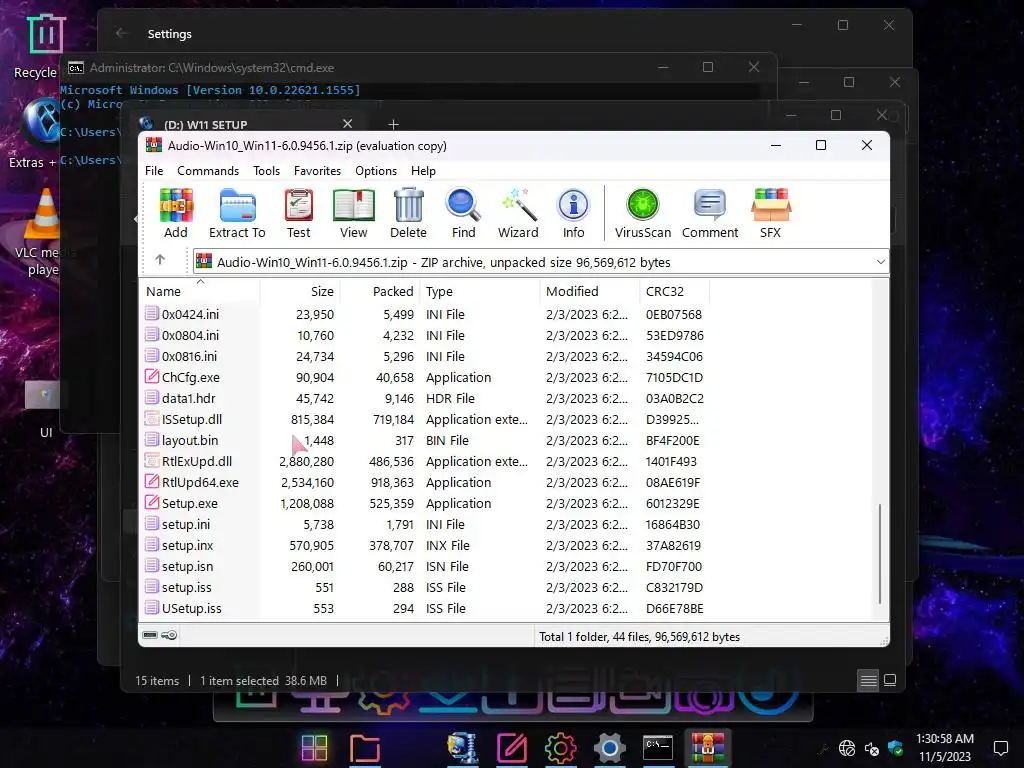
Task: Click the WinRAR file list vertical scrollbar
Action: click(880, 554)
